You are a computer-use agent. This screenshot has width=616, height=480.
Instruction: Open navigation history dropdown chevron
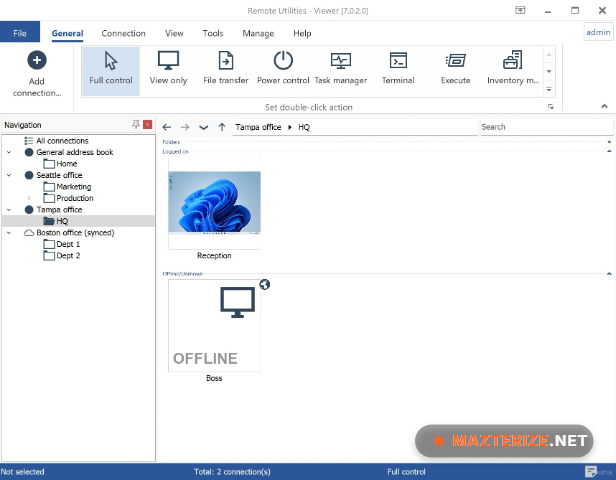pos(203,127)
